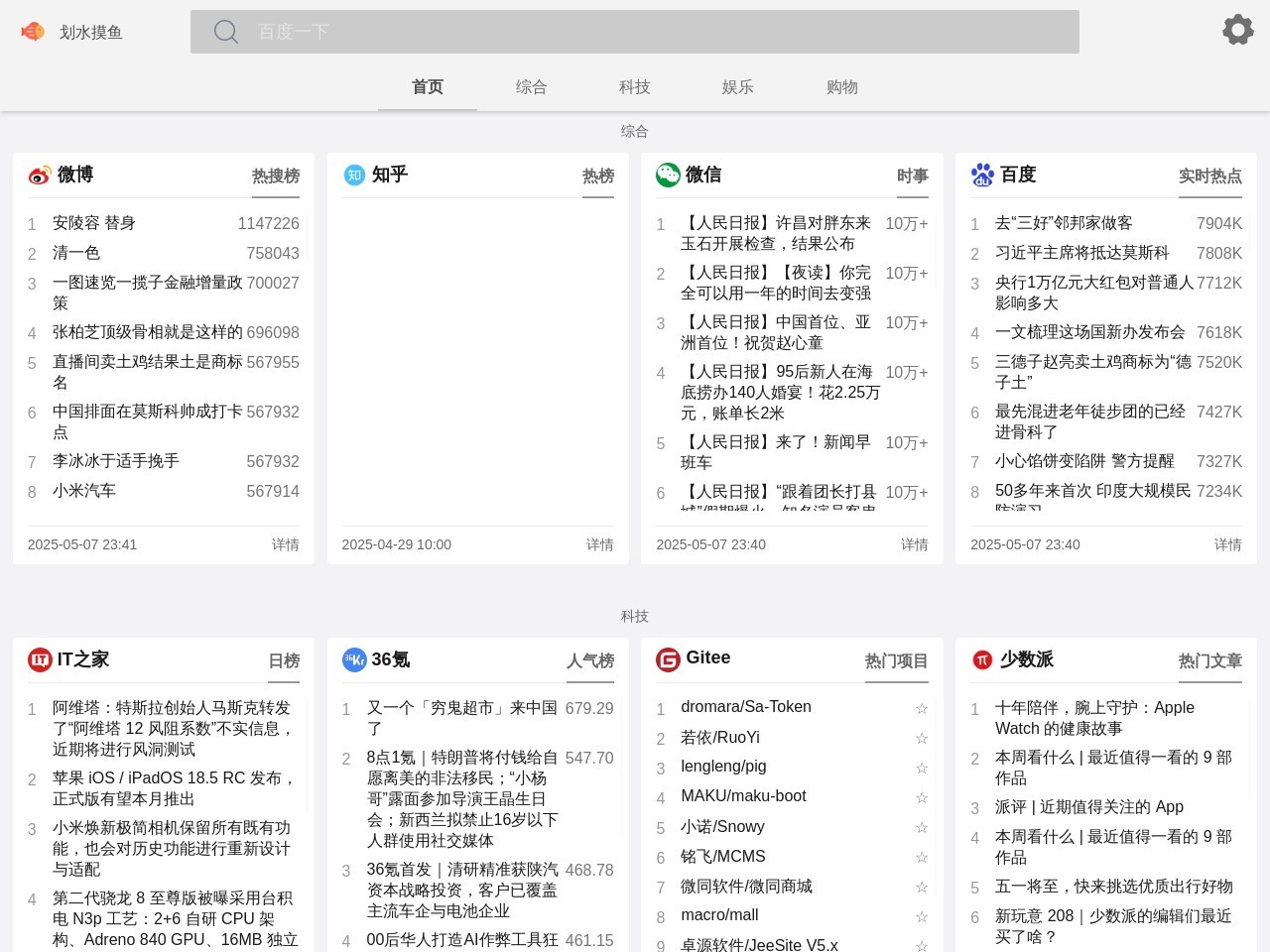The height and width of the screenshot is (952, 1270).
Task: Click the Weibo logo icon
Action: (x=40, y=176)
